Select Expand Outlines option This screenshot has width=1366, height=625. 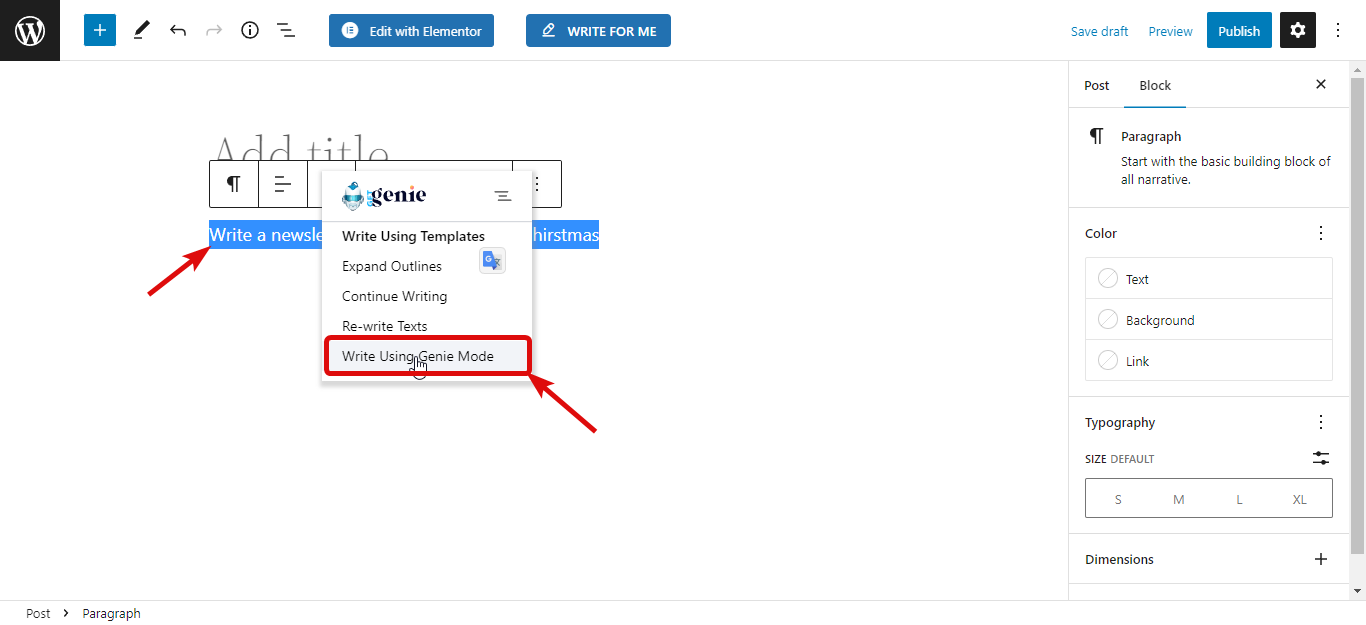pos(392,266)
